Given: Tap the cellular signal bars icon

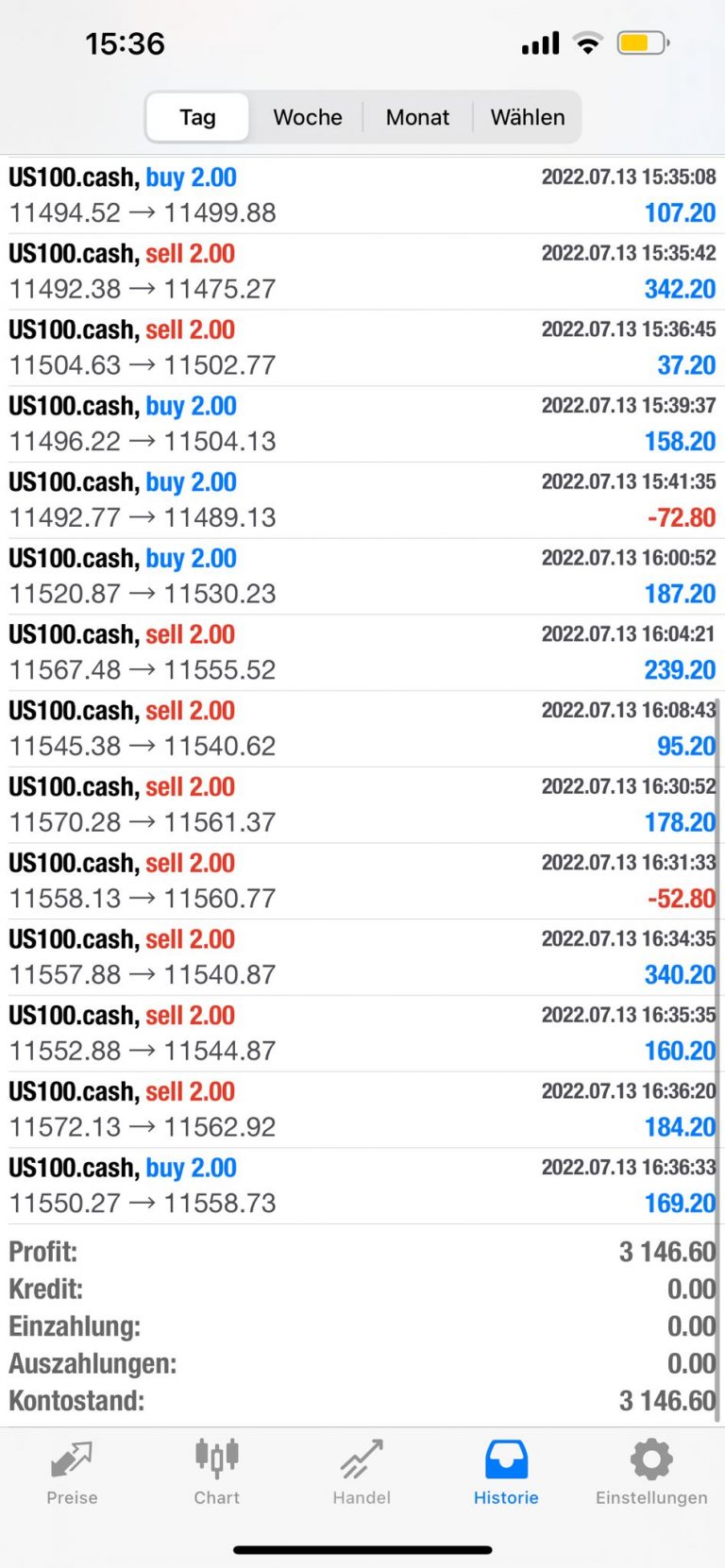Looking at the screenshot, I should click(x=541, y=43).
